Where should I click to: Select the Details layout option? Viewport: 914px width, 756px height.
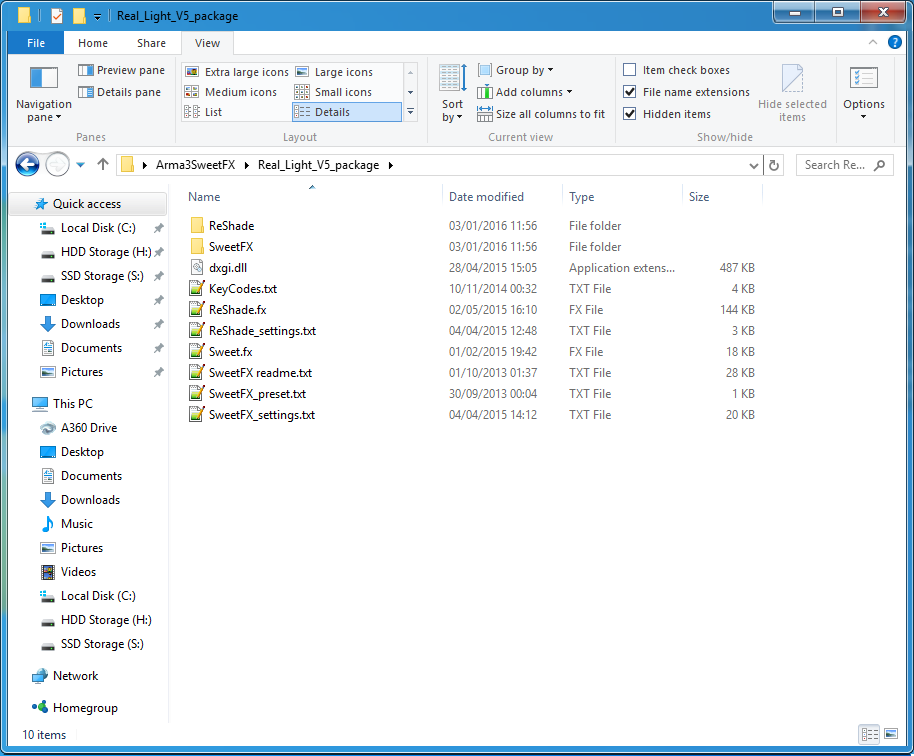tap(347, 112)
